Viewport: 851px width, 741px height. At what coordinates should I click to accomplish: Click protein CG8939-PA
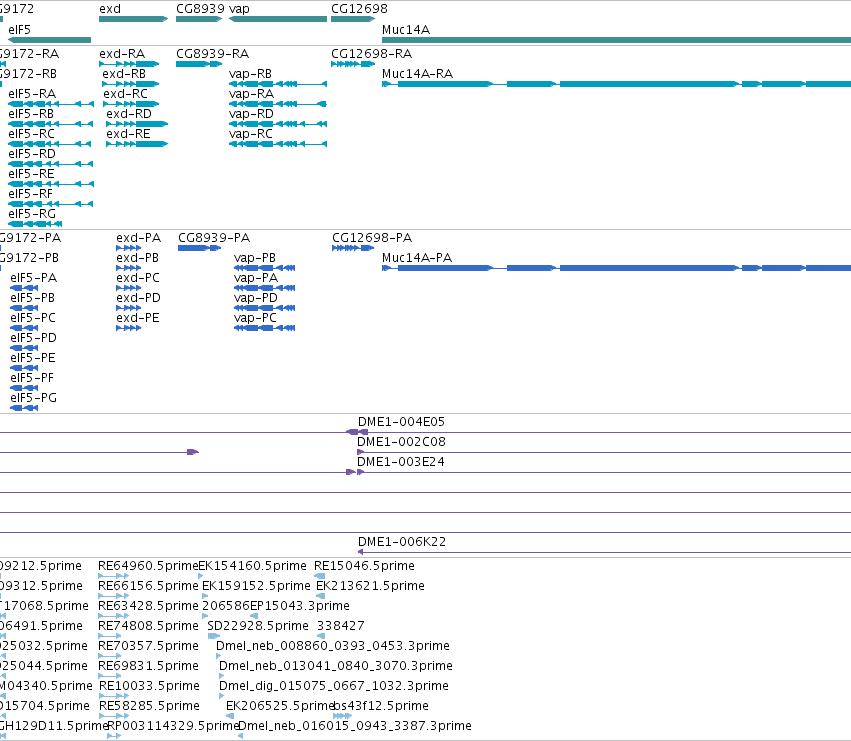pos(200,249)
